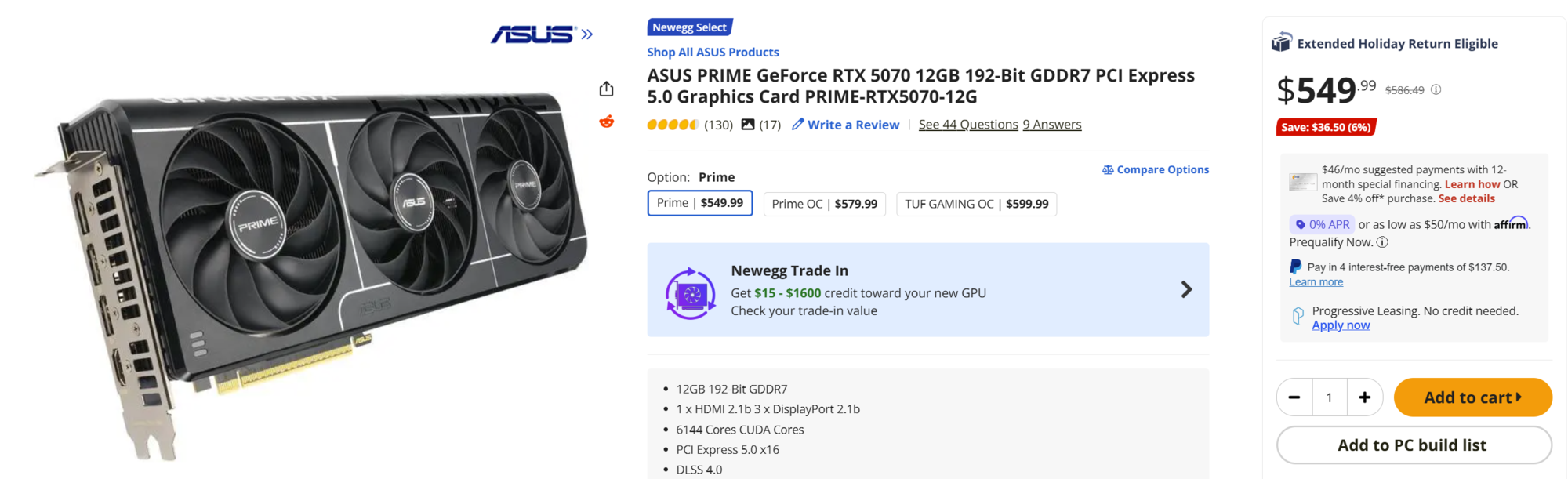The width and height of the screenshot is (1568, 479).
Task: Click the Affirm prequalify info icon
Action: click(1382, 242)
